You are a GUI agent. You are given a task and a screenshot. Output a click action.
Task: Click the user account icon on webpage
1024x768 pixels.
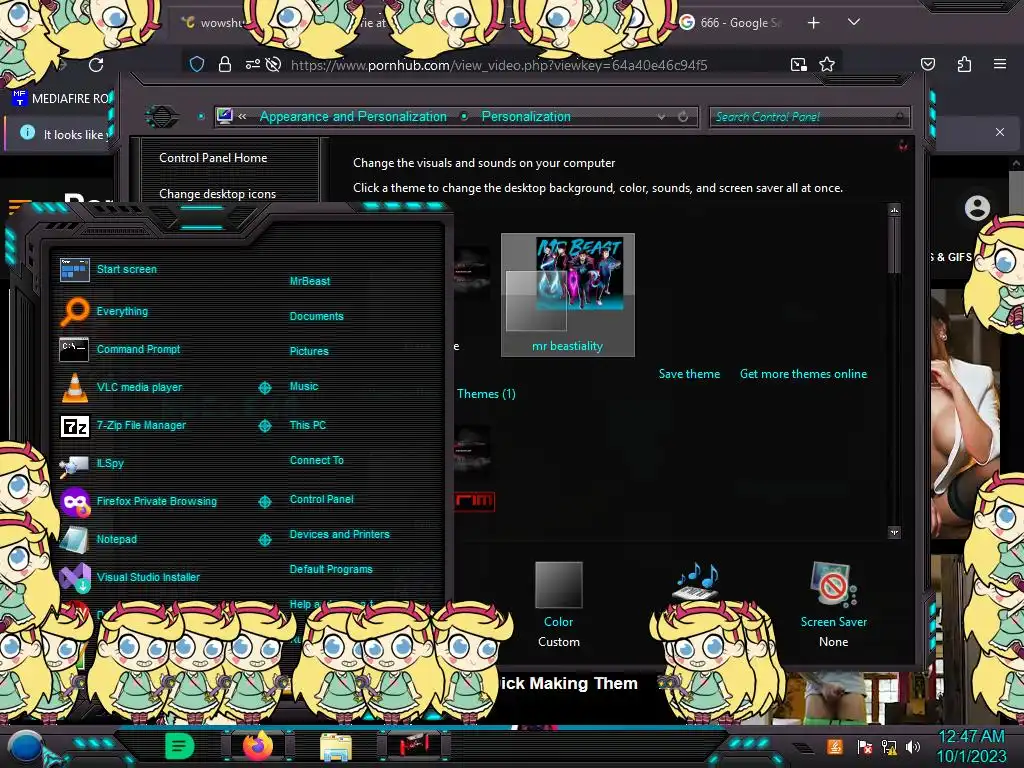coord(977,208)
